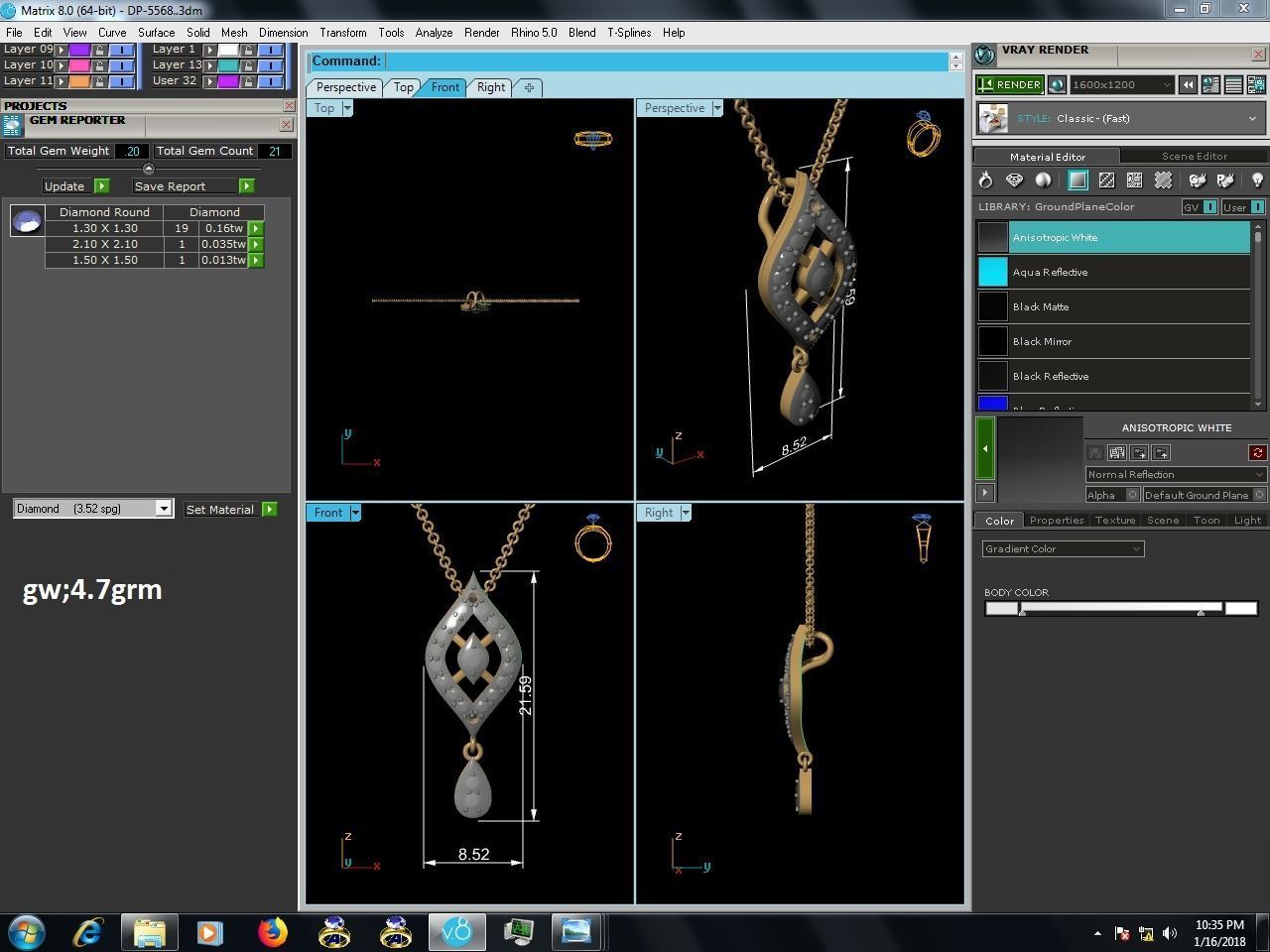Click the material import folder icon
Viewport: 1270px width, 952px height.
click(x=1161, y=453)
